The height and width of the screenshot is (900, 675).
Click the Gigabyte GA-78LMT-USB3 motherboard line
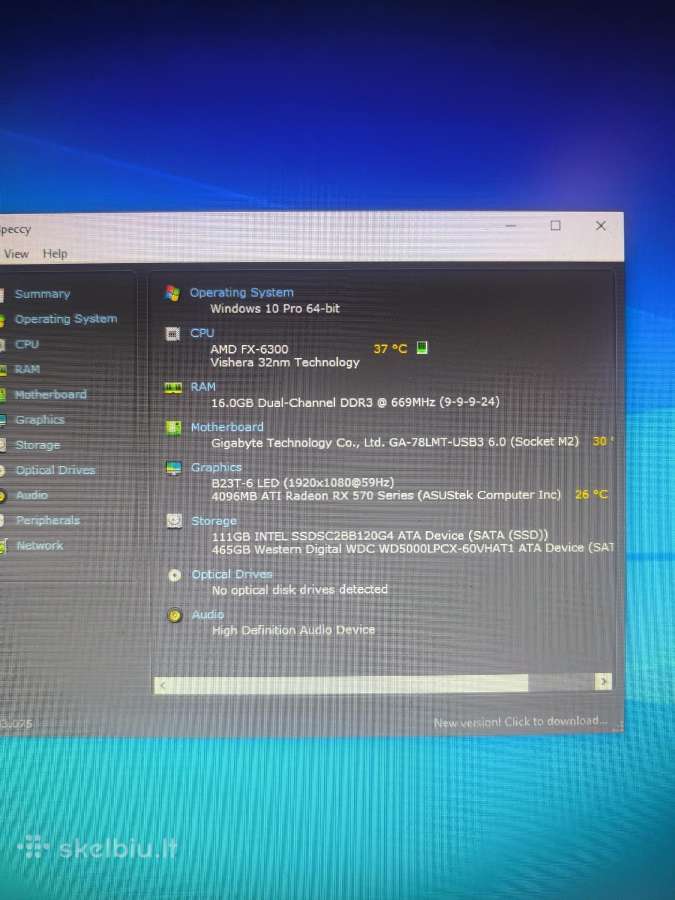pos(395,443)
